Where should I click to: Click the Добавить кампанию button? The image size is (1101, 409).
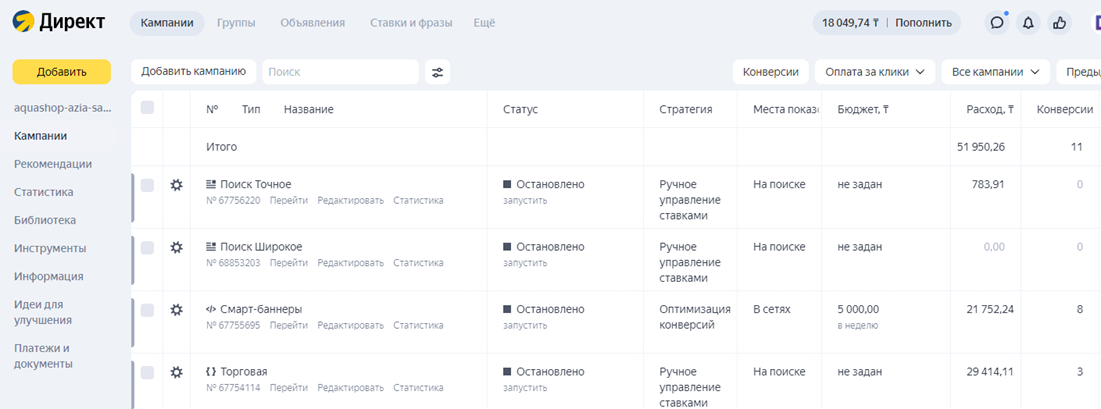coord(193,71)
